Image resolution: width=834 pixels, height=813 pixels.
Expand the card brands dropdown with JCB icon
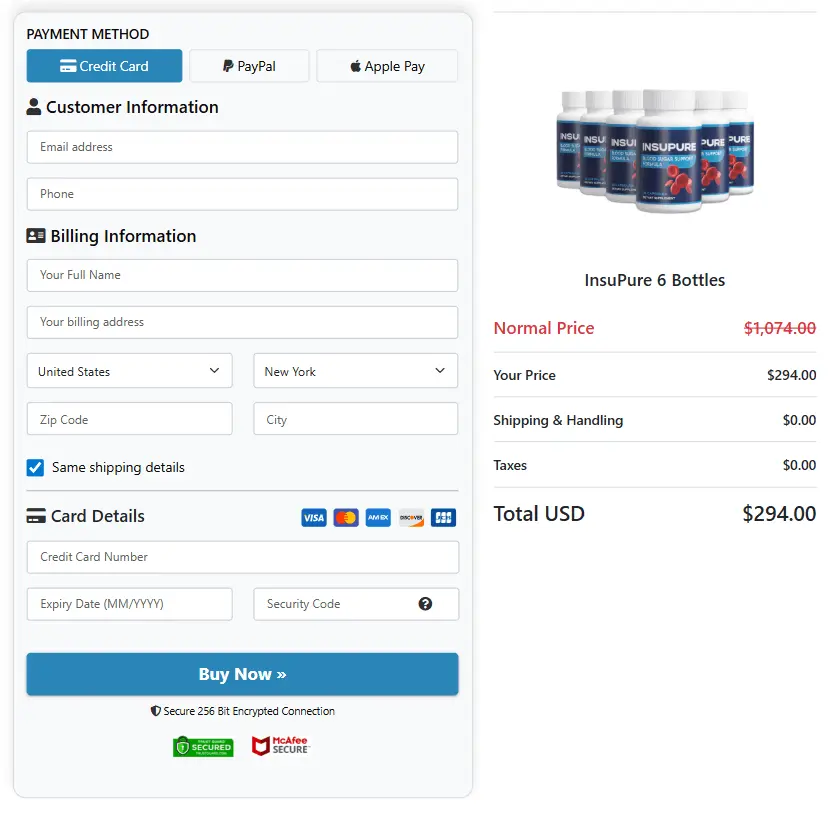443,517
